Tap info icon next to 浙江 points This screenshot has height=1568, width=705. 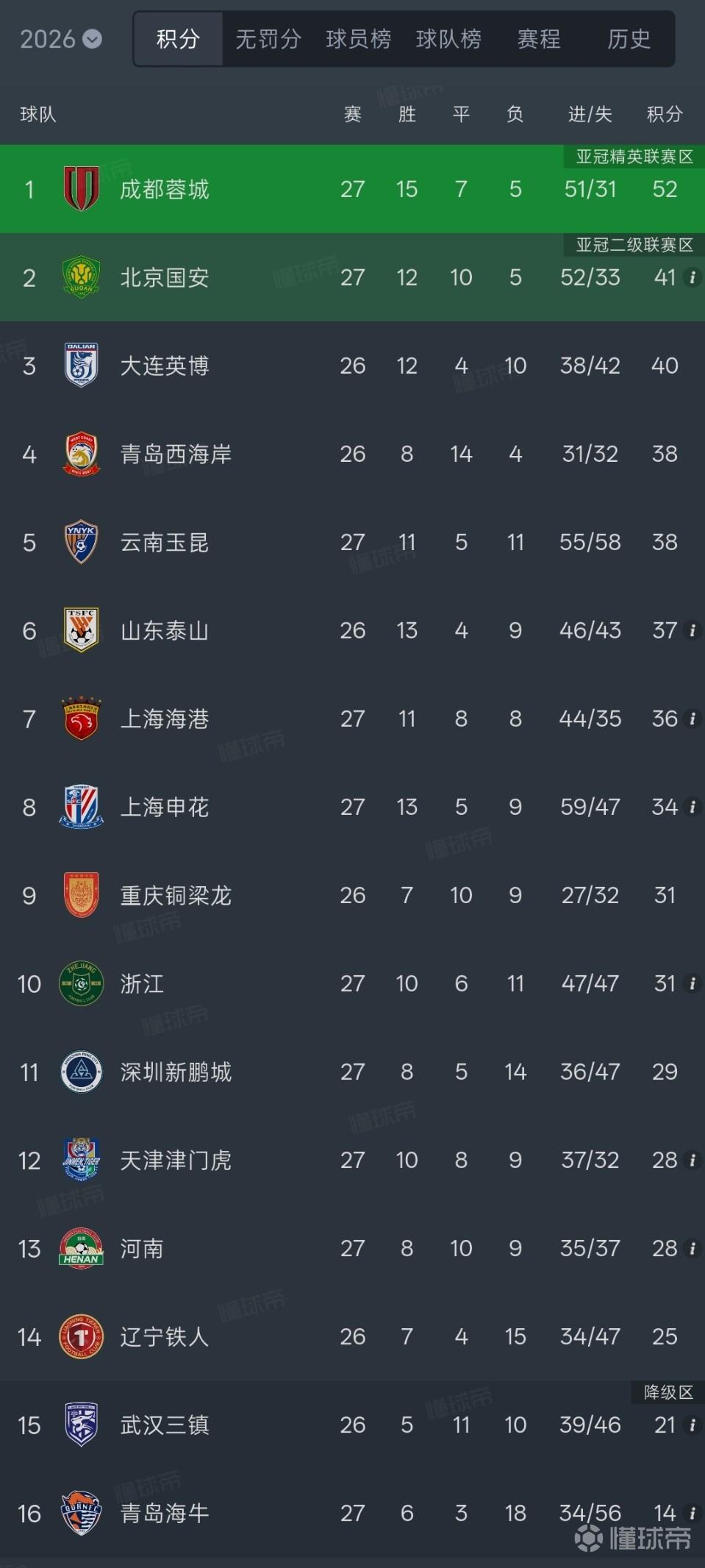(692, 983)
